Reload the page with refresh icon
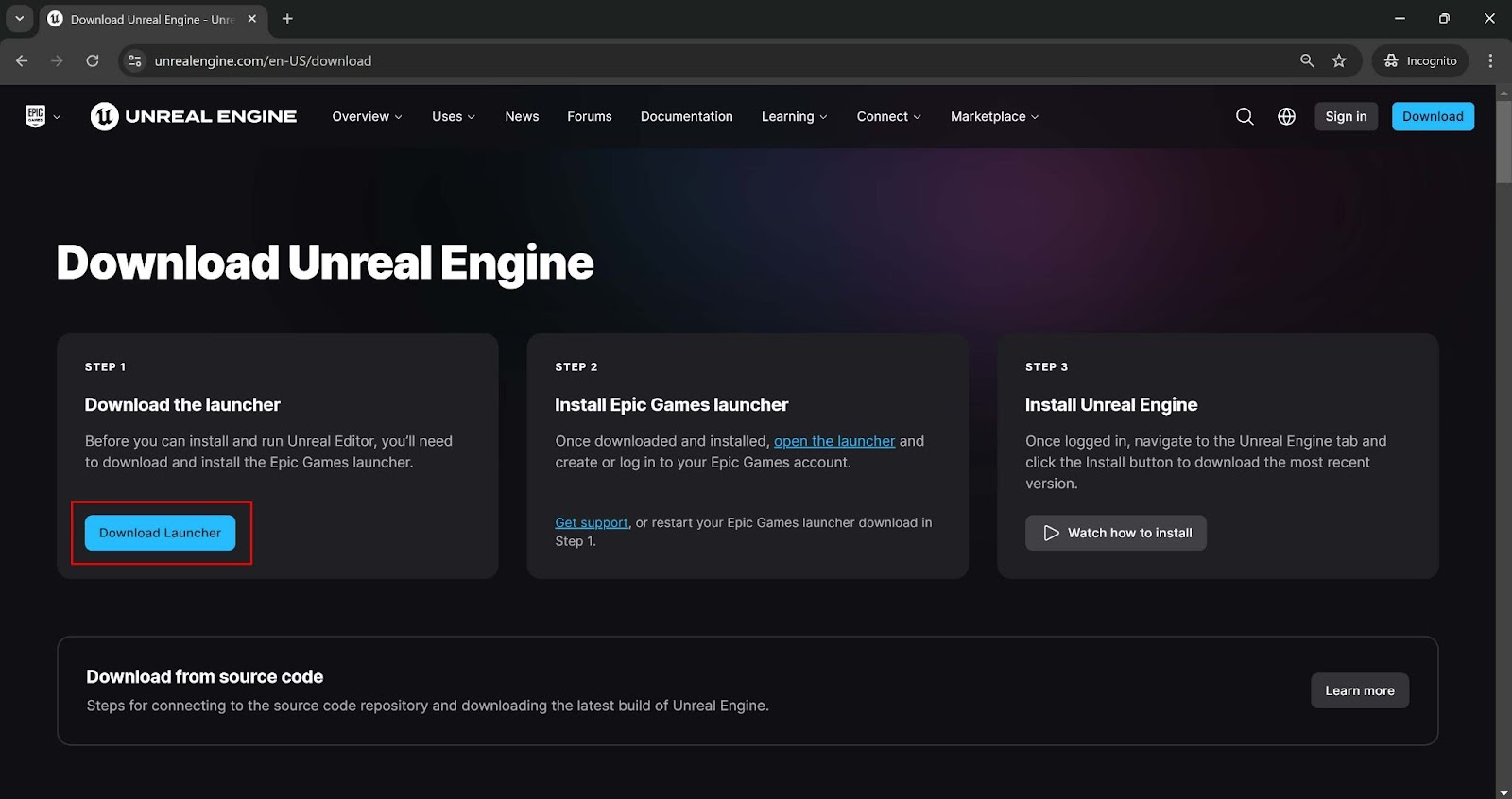Viewport: 1512px width, 799px height. point(93,60)
